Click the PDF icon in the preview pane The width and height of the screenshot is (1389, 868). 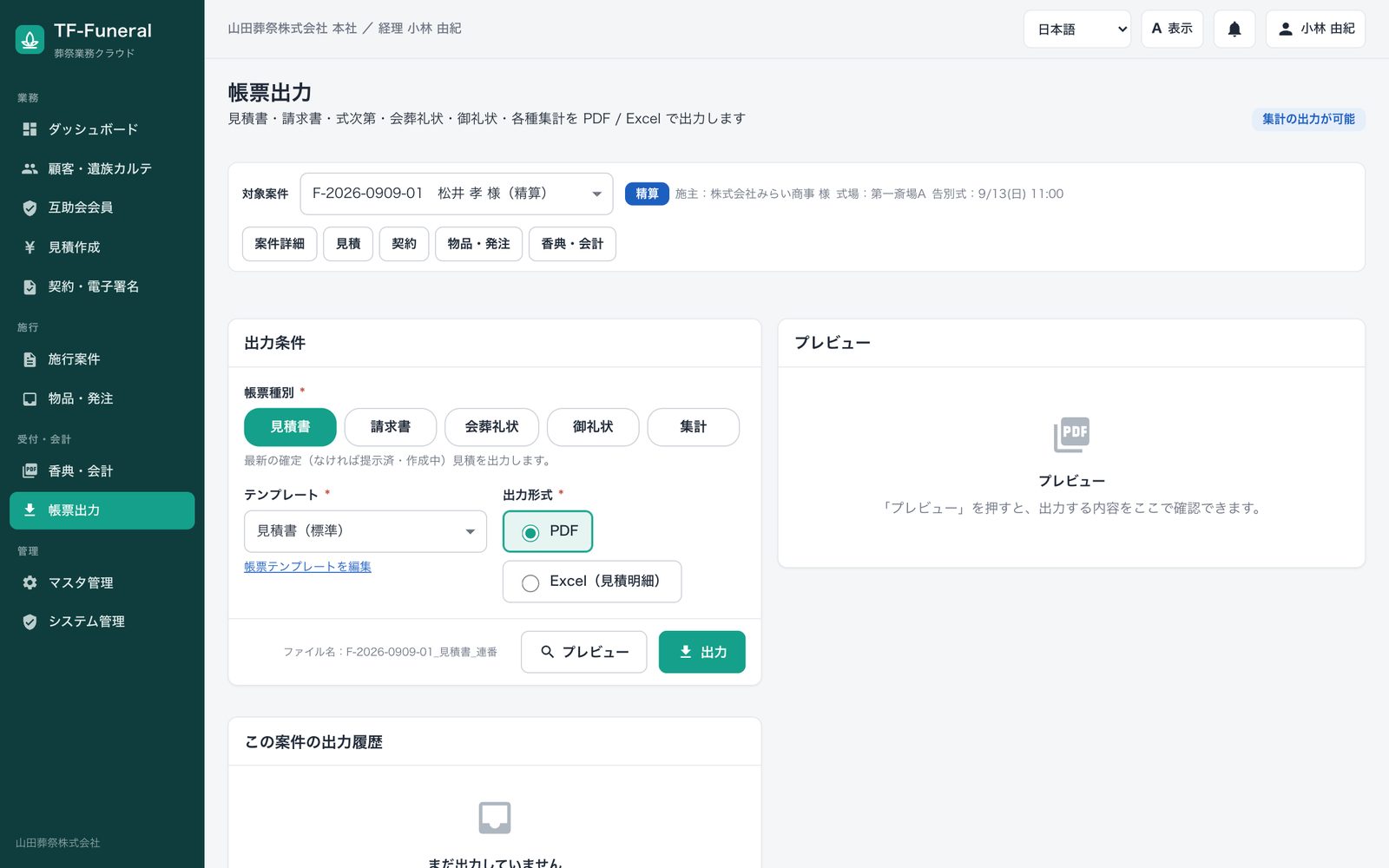tap(1071, 435)
